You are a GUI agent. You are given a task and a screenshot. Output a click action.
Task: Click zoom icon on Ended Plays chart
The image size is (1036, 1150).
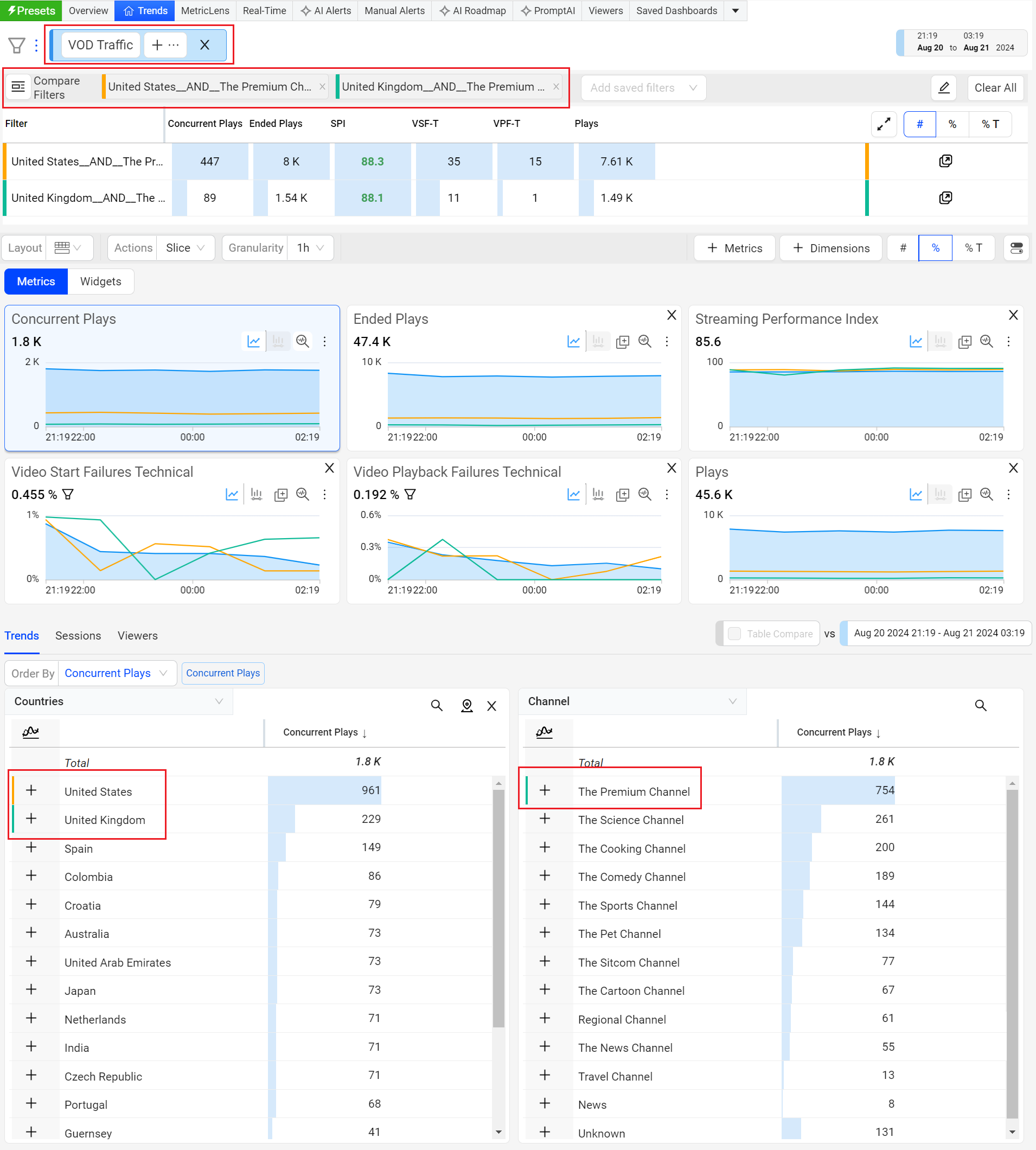[x=644, y=342]
